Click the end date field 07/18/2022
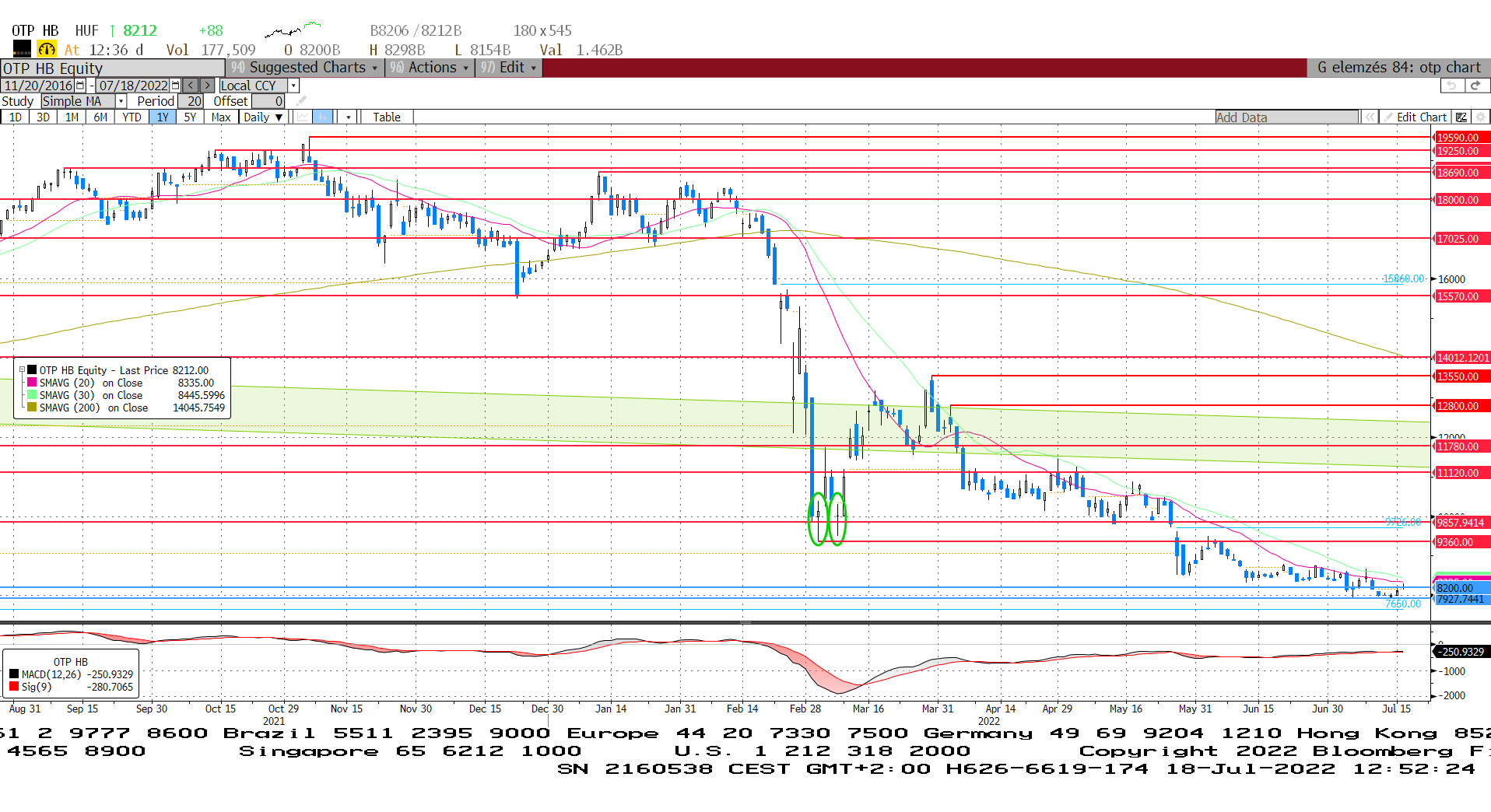1491x812 pixels. 133,86
